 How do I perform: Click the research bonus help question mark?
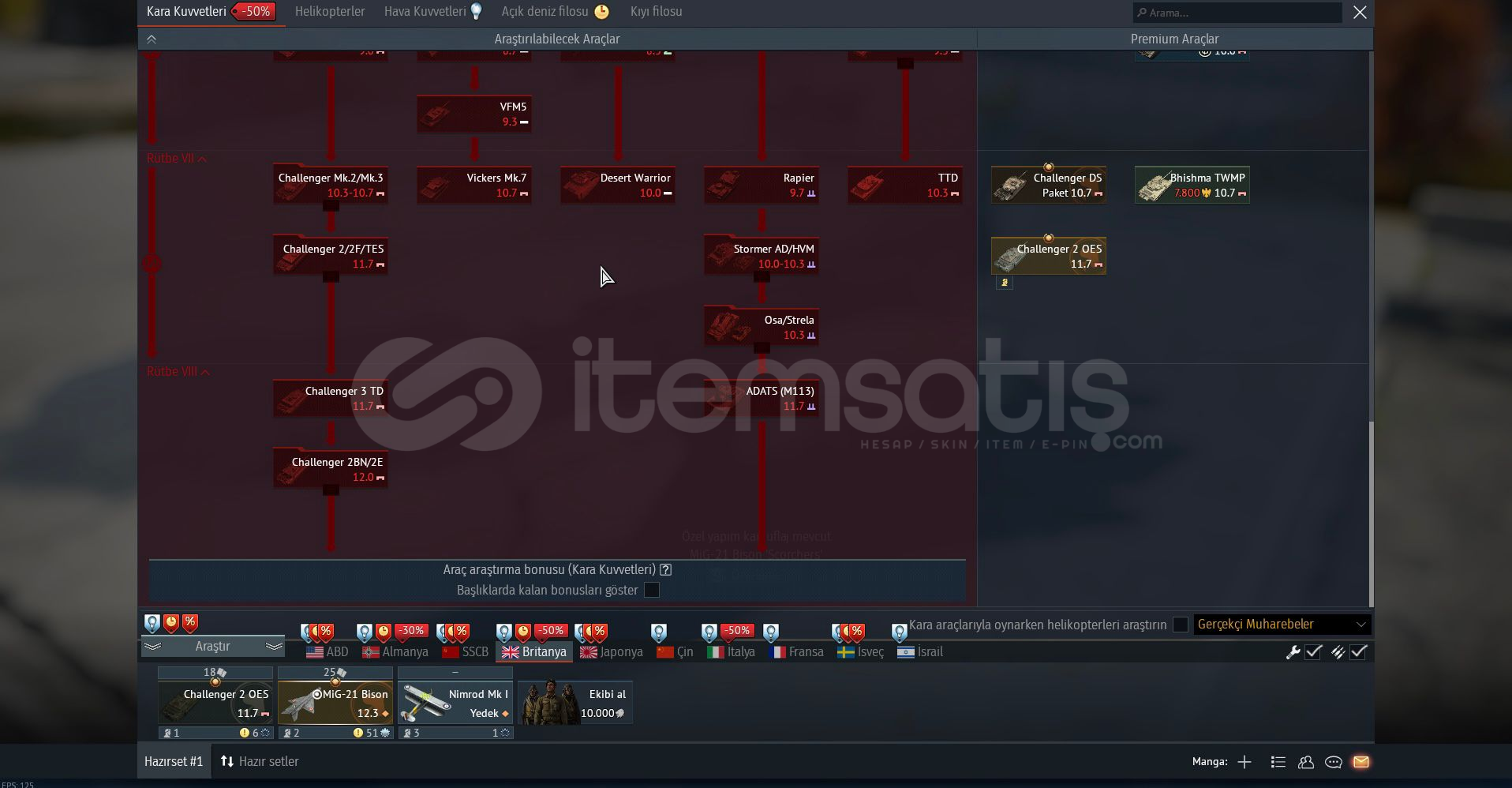coord(666,569)
